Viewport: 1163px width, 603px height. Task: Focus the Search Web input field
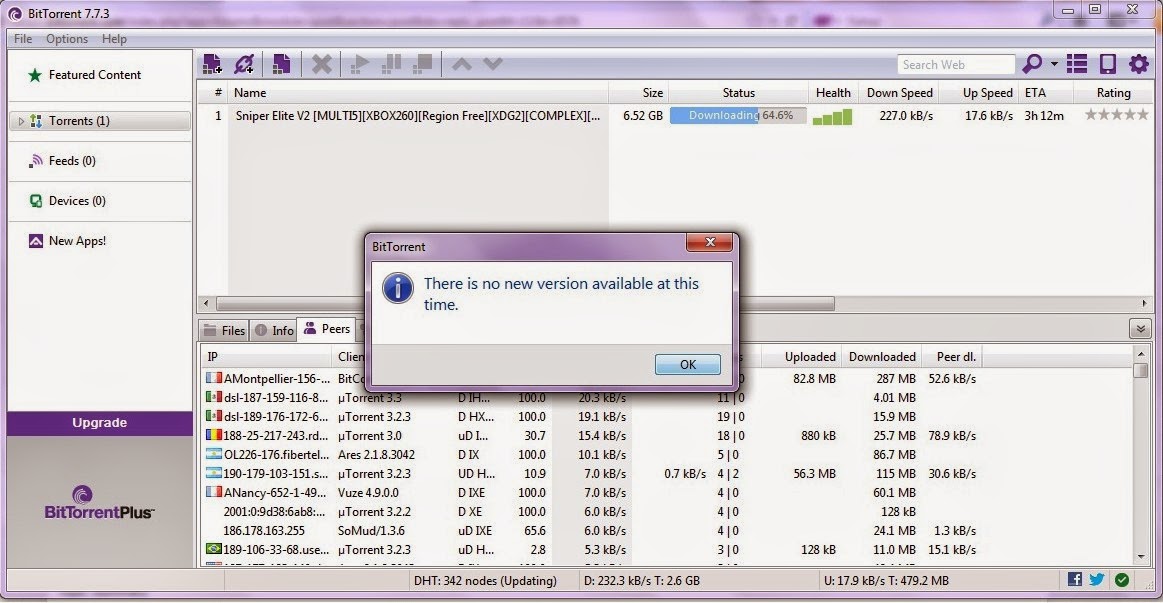pyautogui.click(x=955, y=65)
